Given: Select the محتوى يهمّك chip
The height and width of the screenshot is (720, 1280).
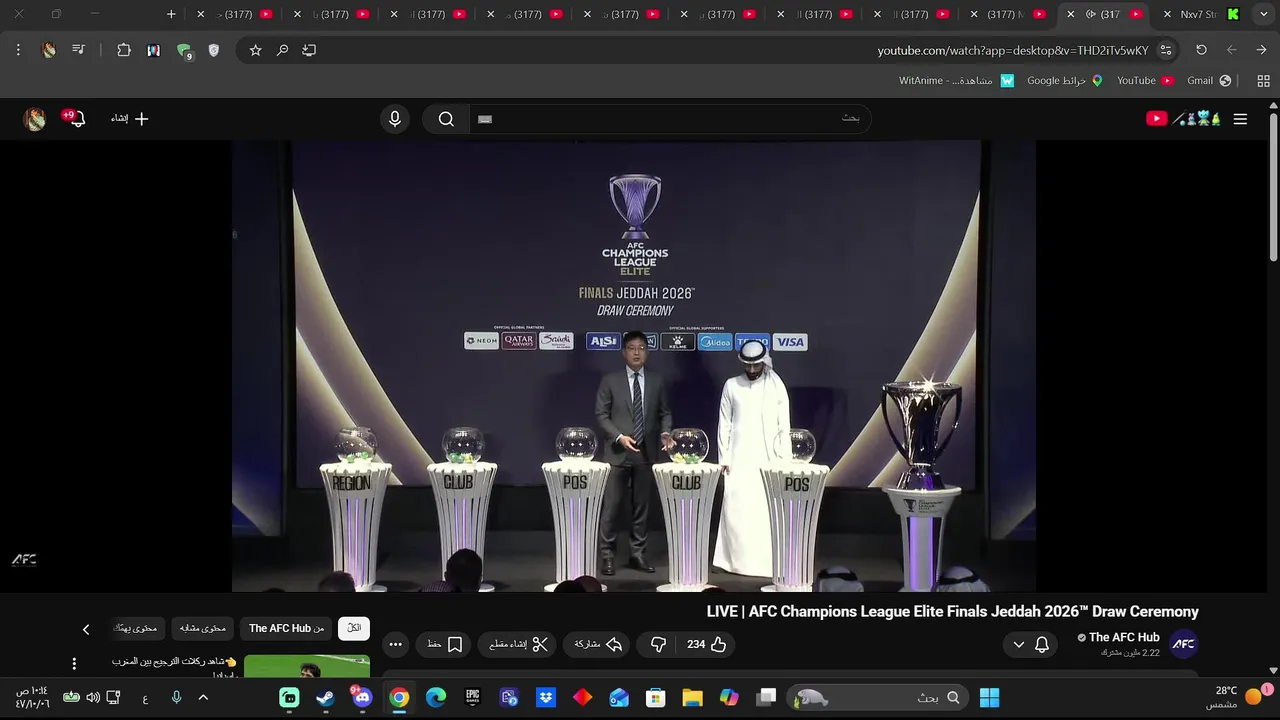Looking at the screenshot, I should pos(136,628).
